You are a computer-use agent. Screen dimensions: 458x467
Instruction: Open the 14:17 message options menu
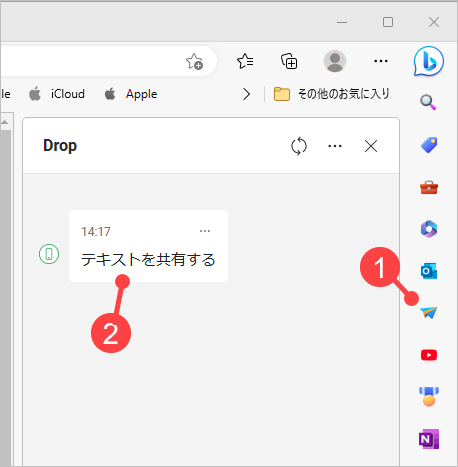[205, 231]
